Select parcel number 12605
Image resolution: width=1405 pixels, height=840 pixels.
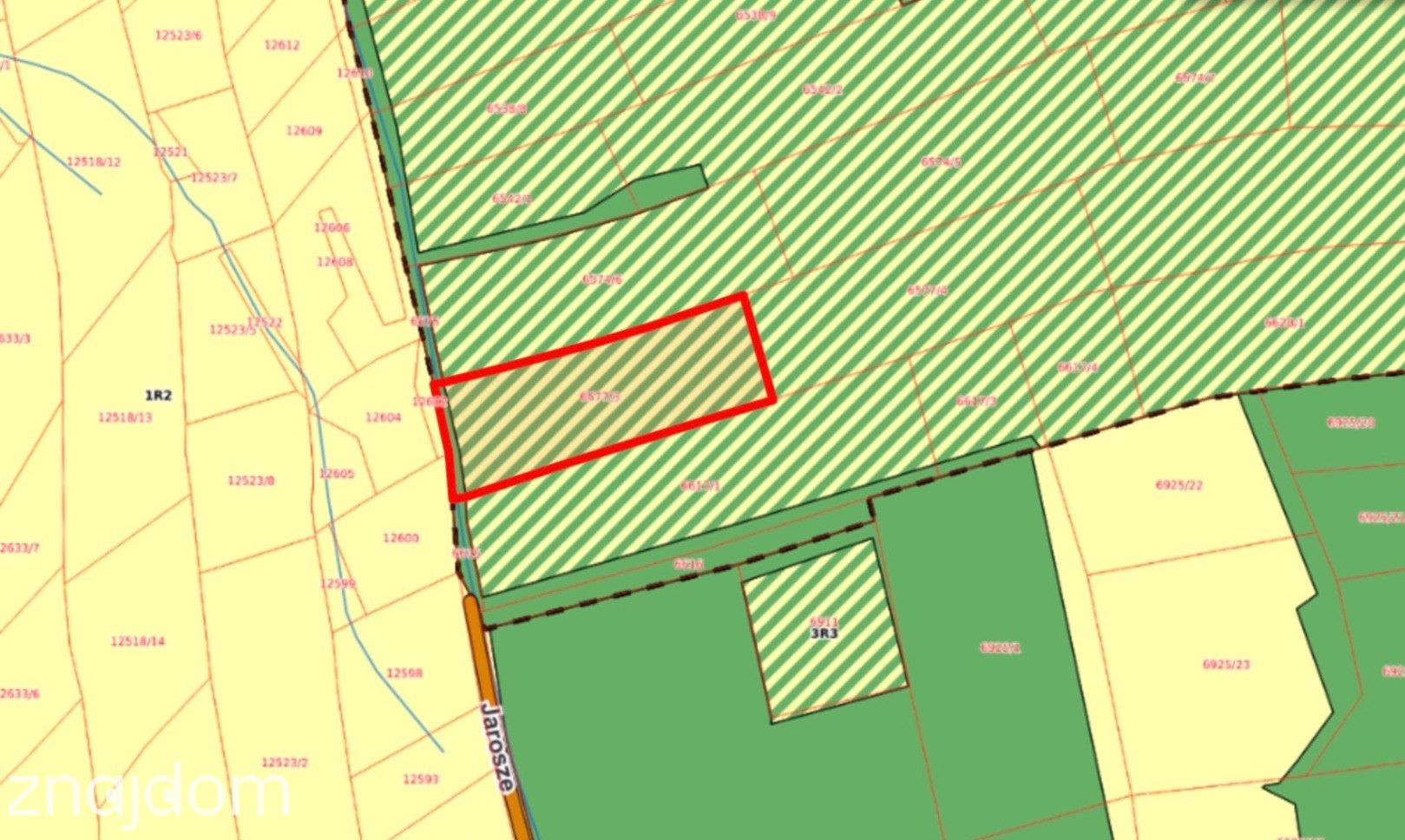(x=336, y=474)
